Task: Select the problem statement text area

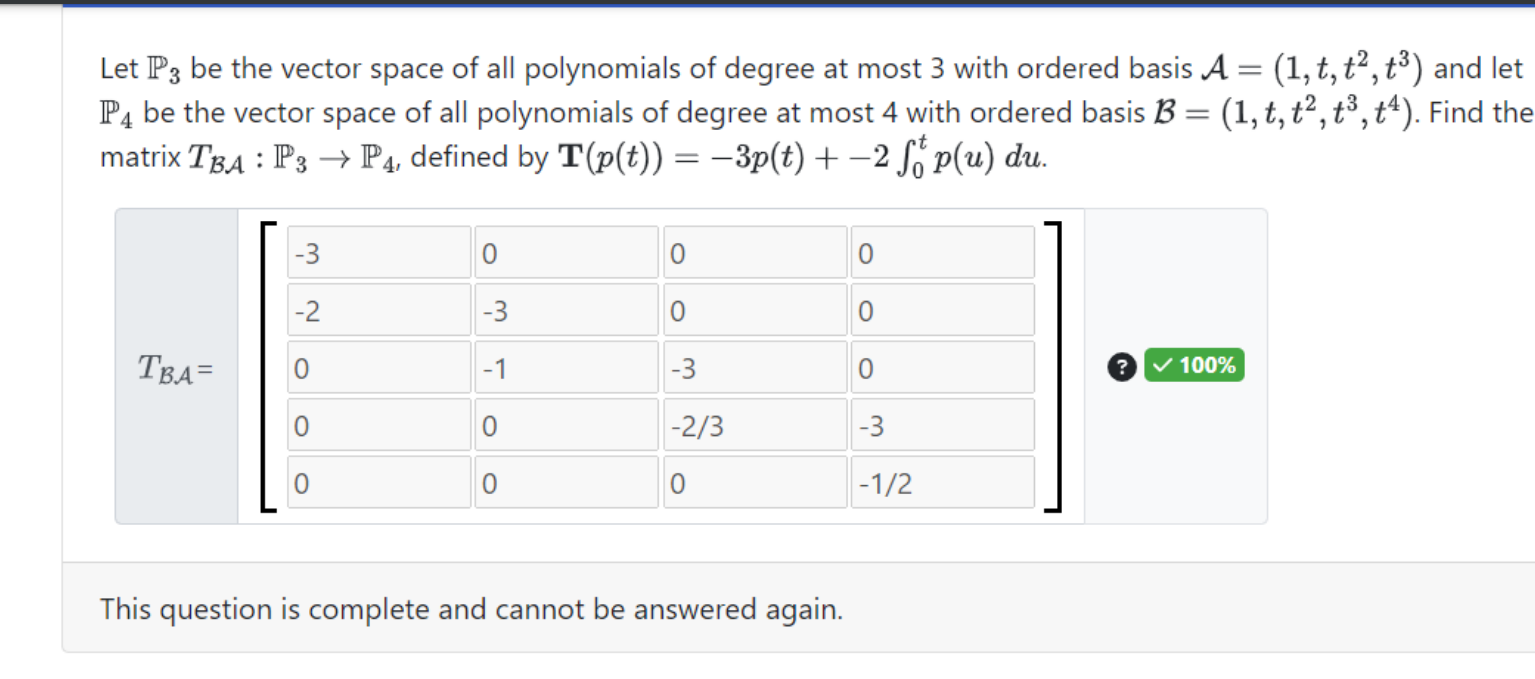Action: point(700,110)
